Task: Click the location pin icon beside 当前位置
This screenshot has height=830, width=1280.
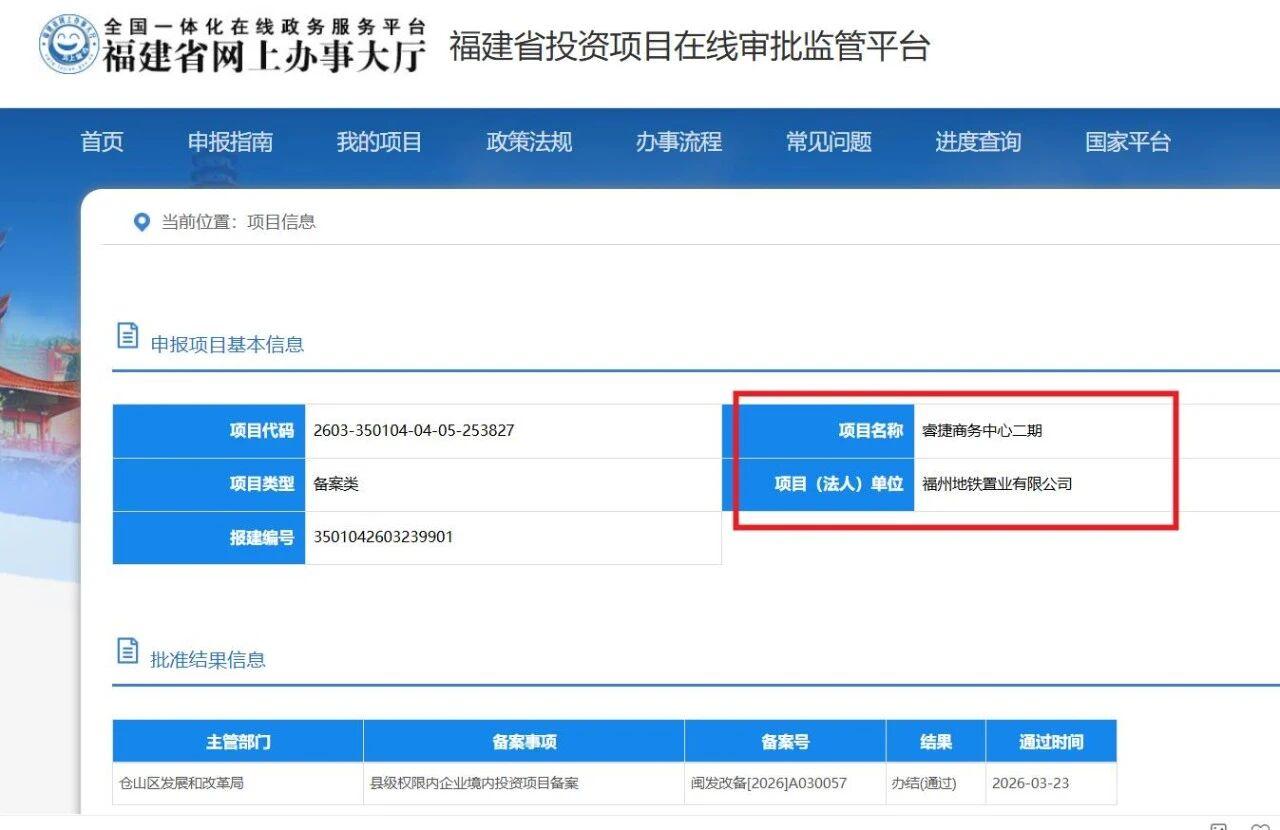Action: (x=141, y=222)
